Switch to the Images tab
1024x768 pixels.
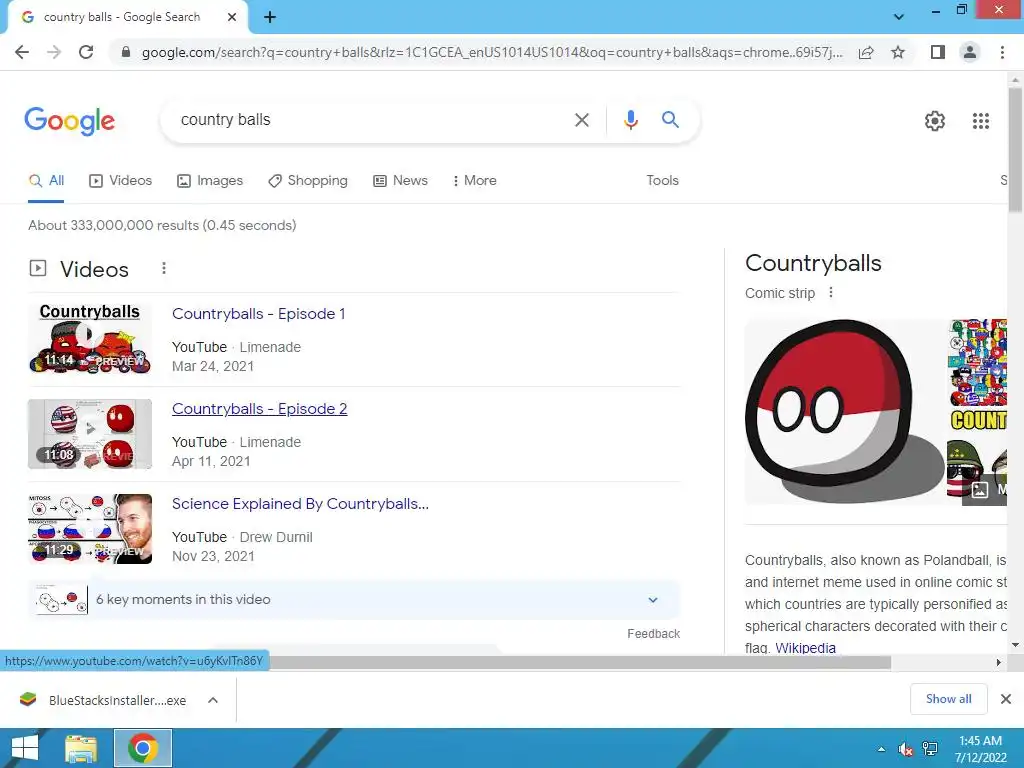coord(210,181)
